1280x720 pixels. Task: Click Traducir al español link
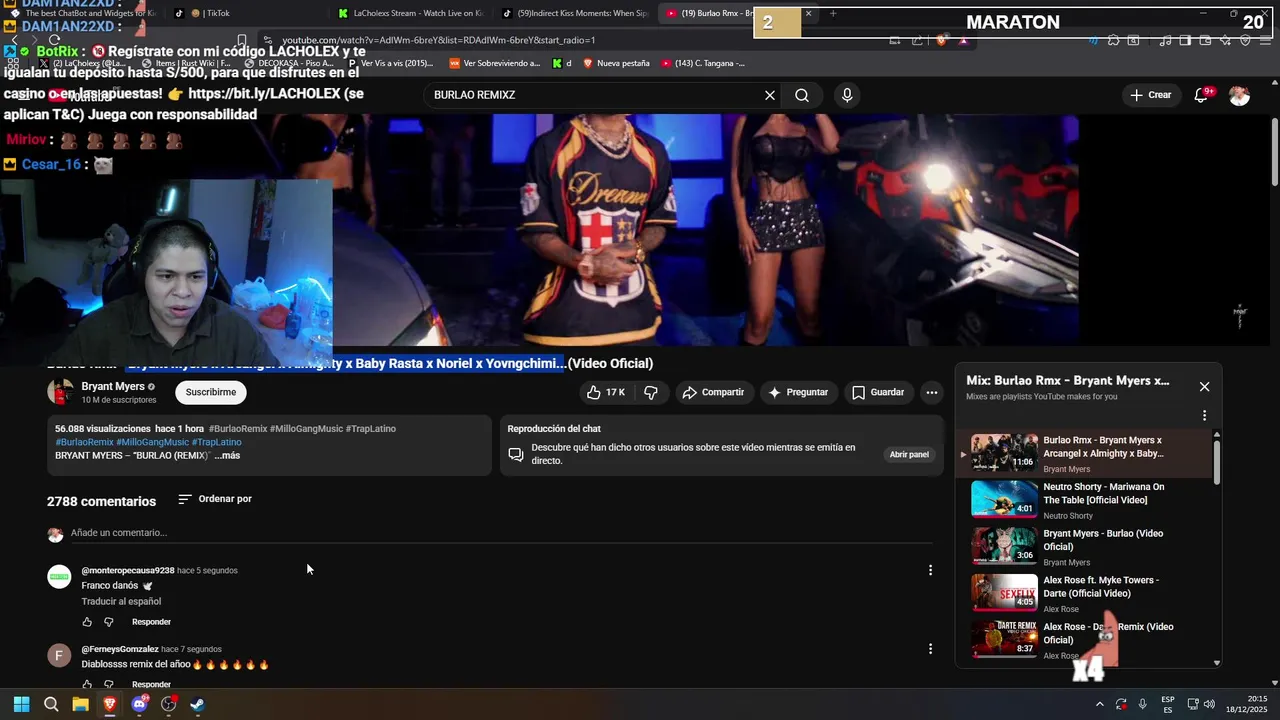click(x=121, y=601)
